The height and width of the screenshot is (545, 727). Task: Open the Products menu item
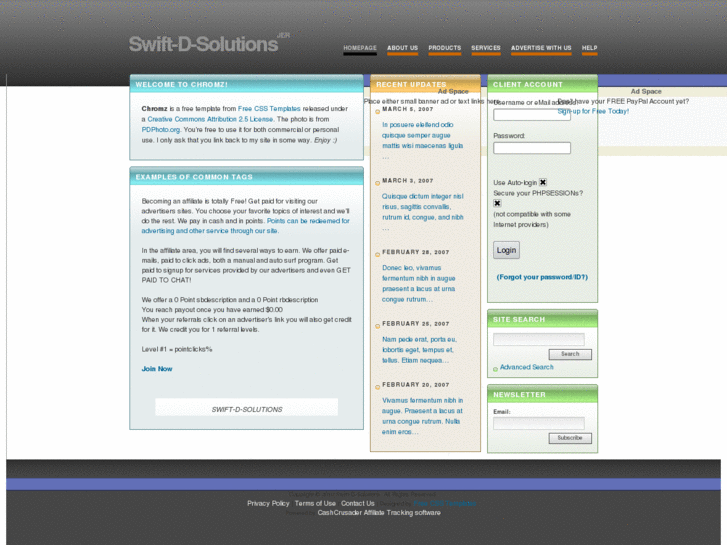[x=445, y=48]
